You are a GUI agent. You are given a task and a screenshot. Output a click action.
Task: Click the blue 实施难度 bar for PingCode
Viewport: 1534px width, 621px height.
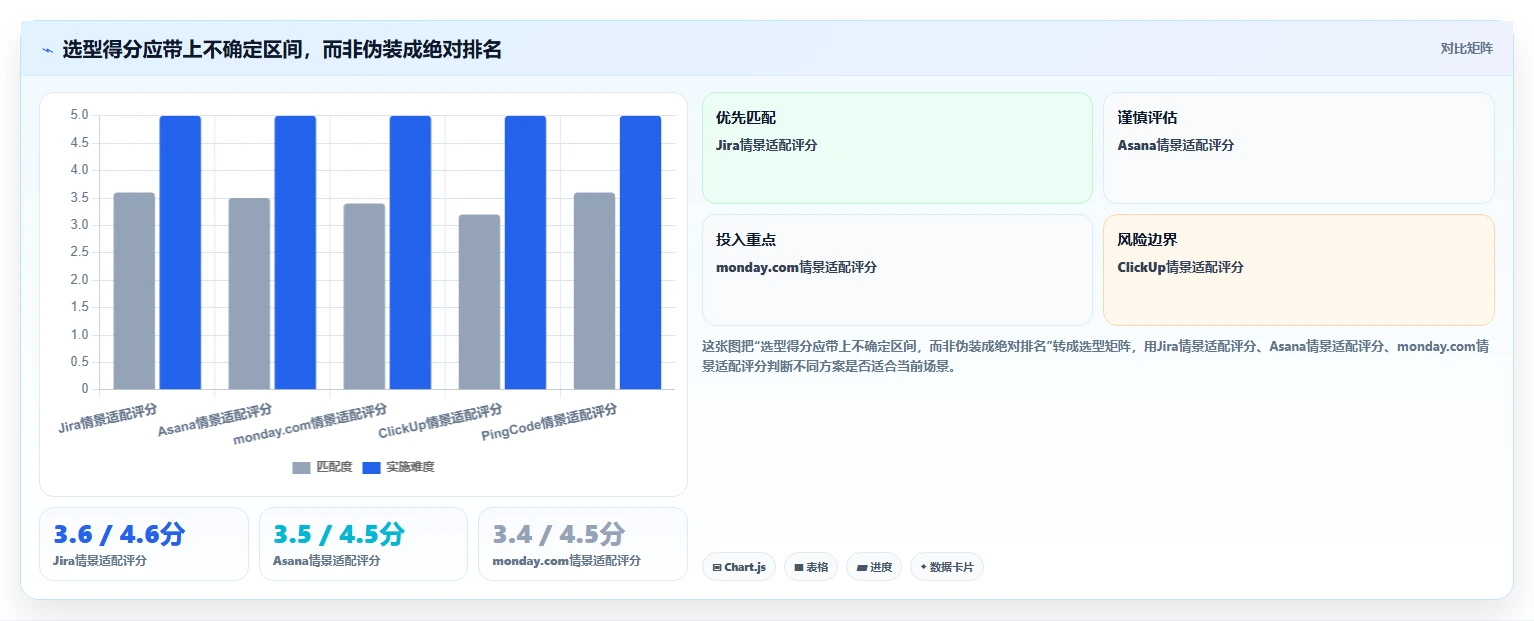pyautogui.click(x=640, y=252)
